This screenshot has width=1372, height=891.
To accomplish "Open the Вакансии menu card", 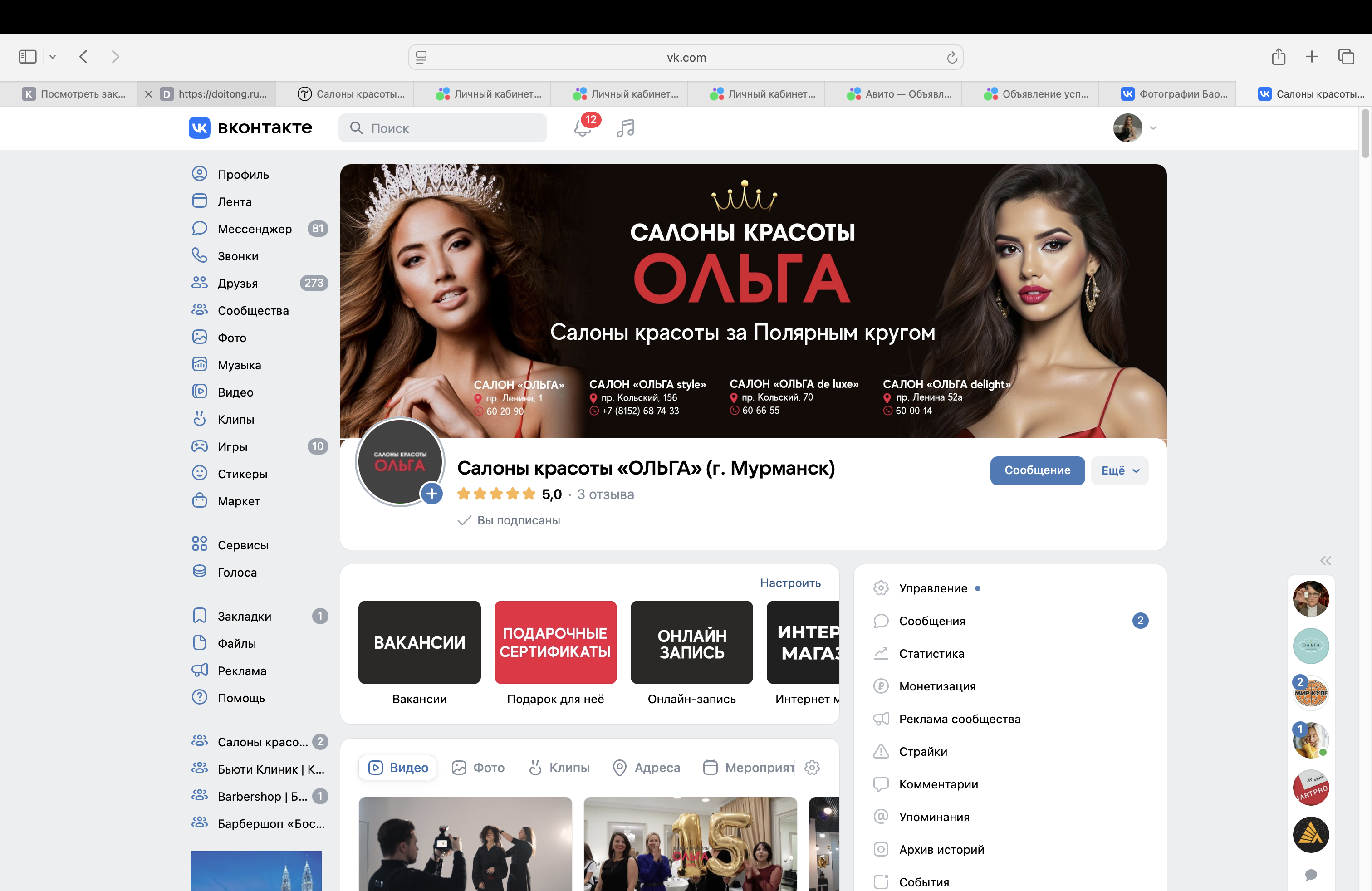I will coord(419,654).
